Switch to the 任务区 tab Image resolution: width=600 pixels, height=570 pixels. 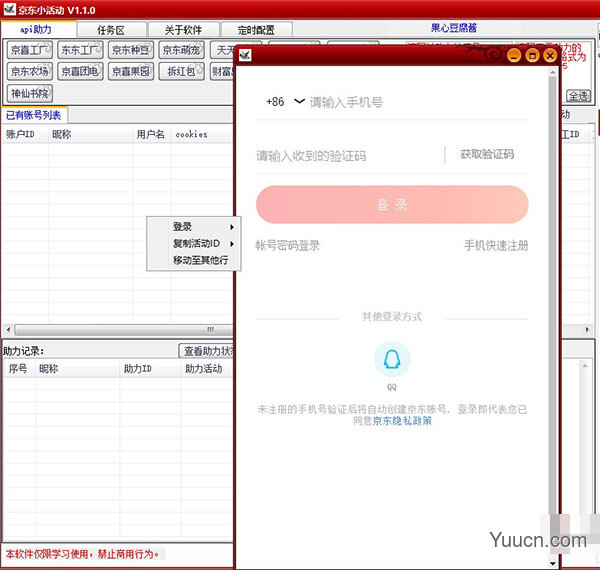coord(111,30)
